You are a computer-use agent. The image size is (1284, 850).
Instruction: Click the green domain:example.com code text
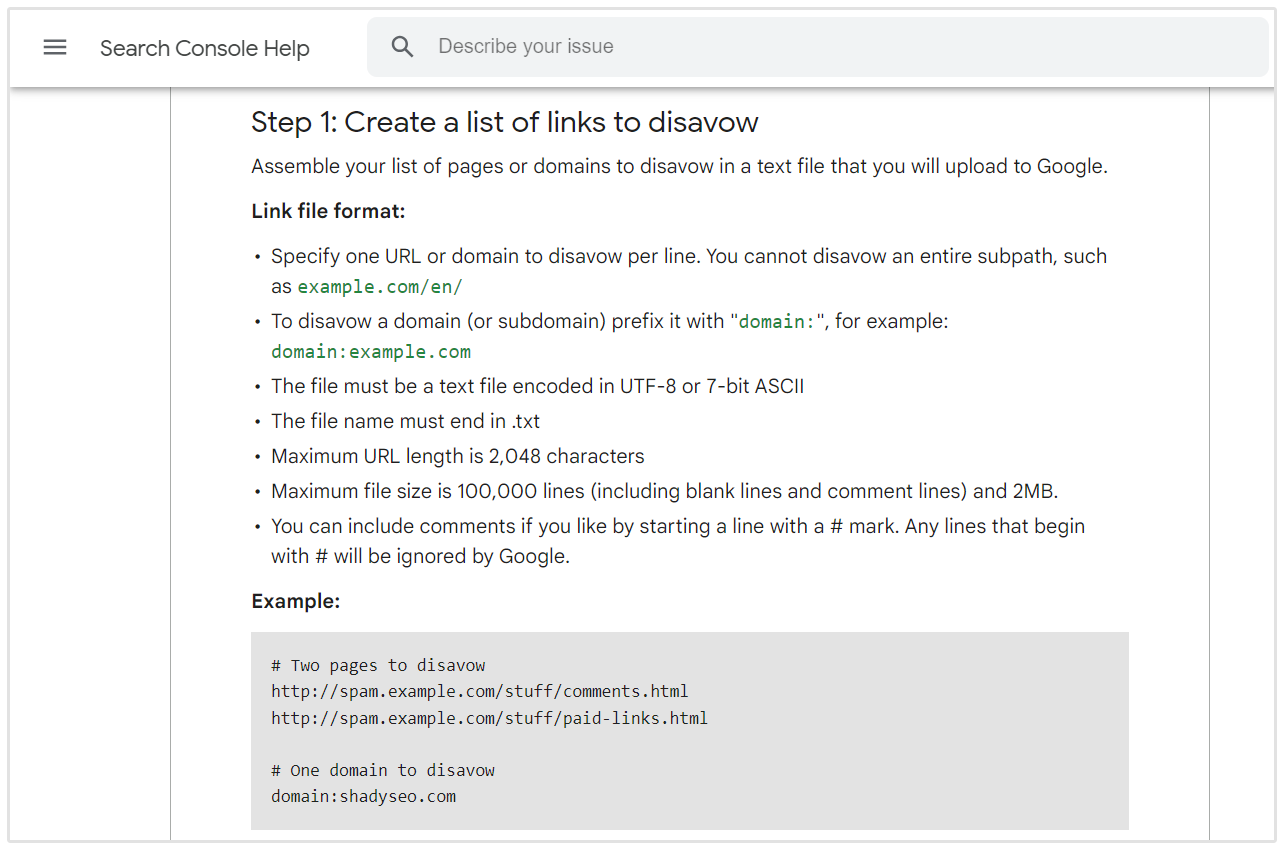click(x=370, y=352)
